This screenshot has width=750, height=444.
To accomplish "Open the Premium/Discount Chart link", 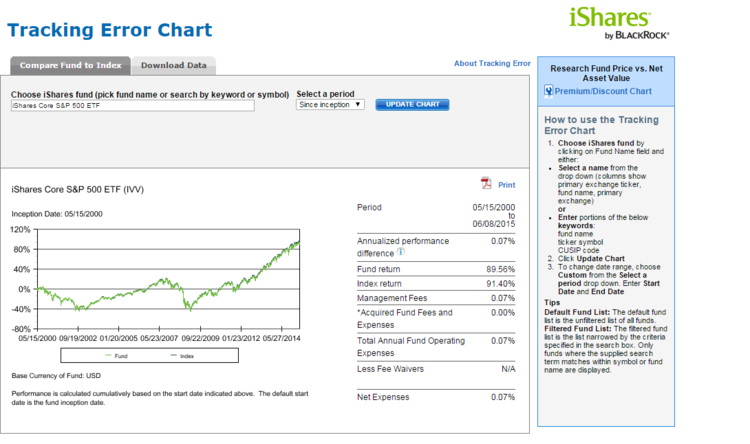I will [x=603, y=91].
